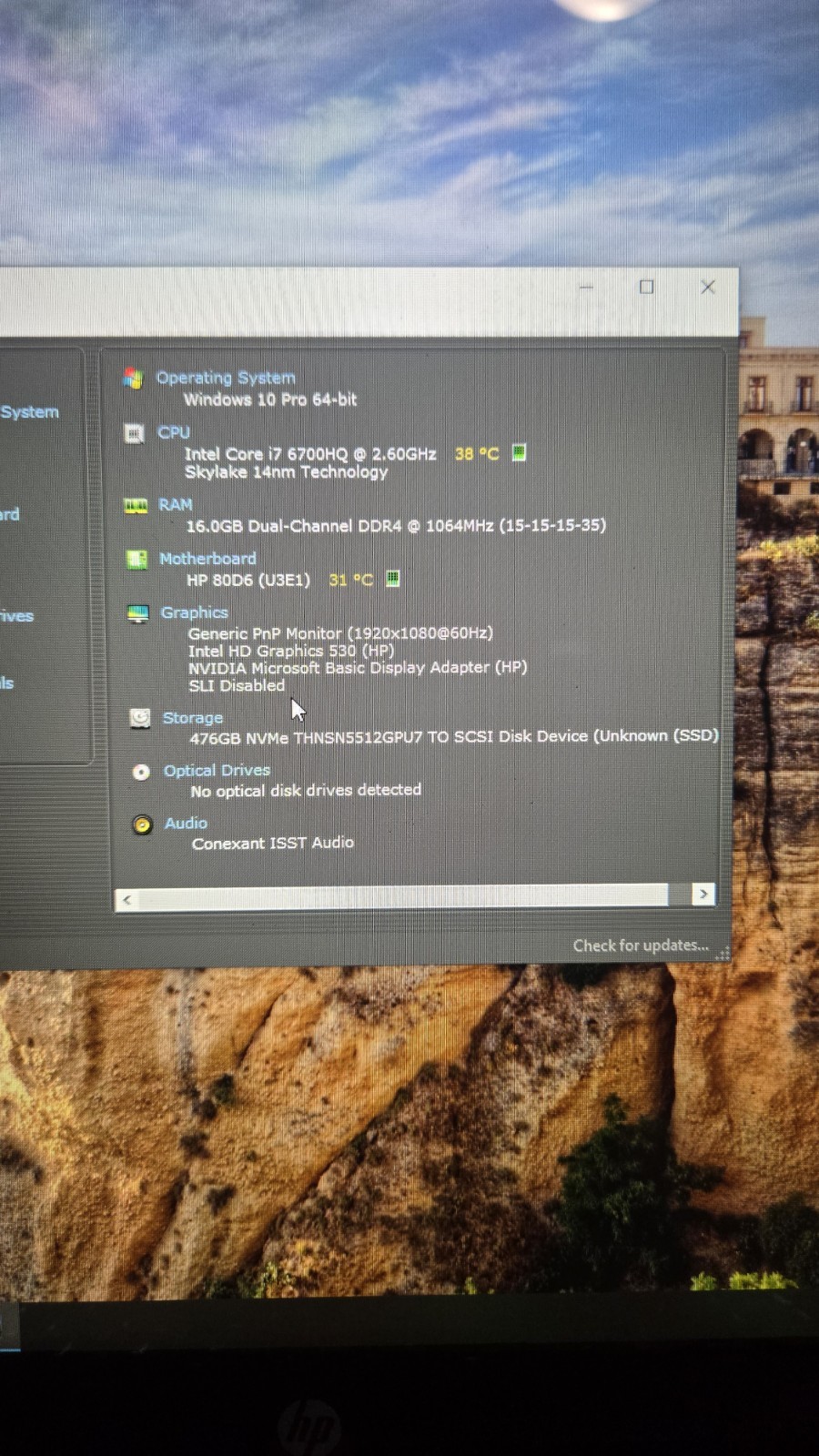Click the horizontal scrollbar right arrow
Image resolution: width=819 pixels, height=1456 pixels.
tap(703, 895)
